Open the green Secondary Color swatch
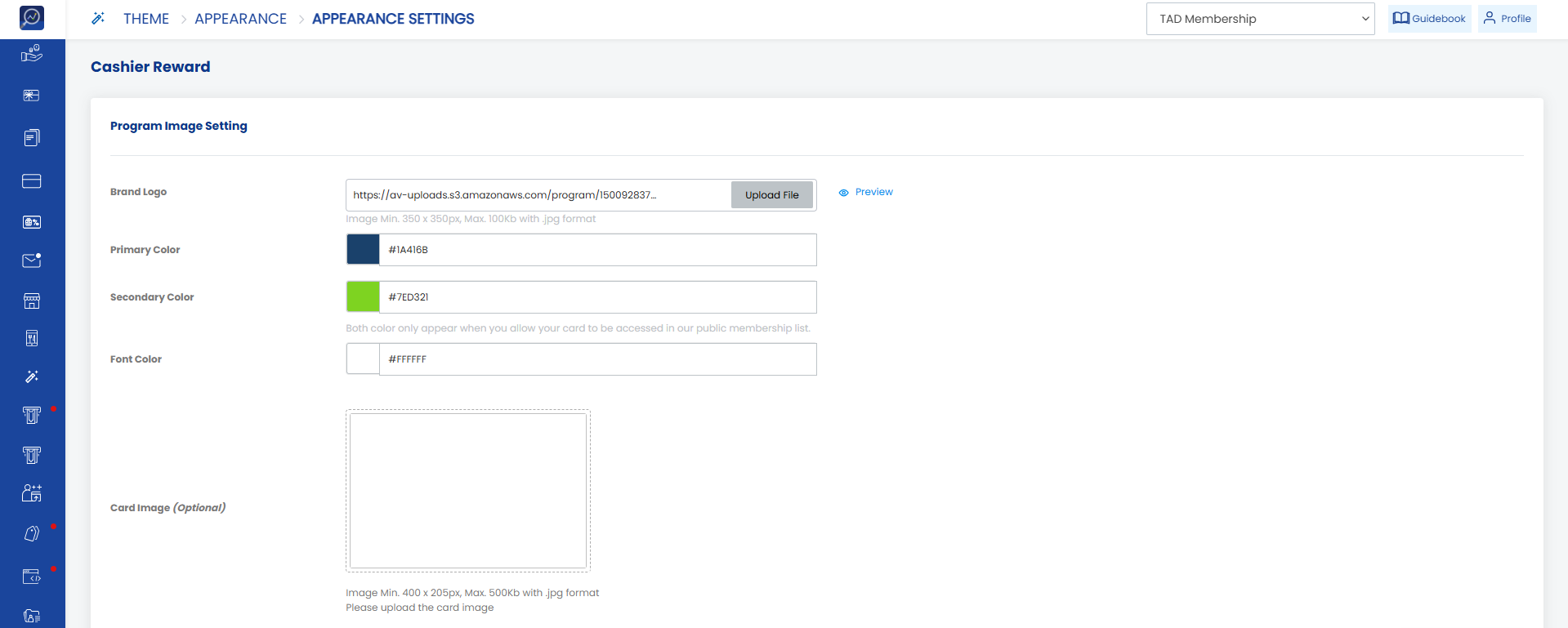1568x628 pixels. (363, 297)
